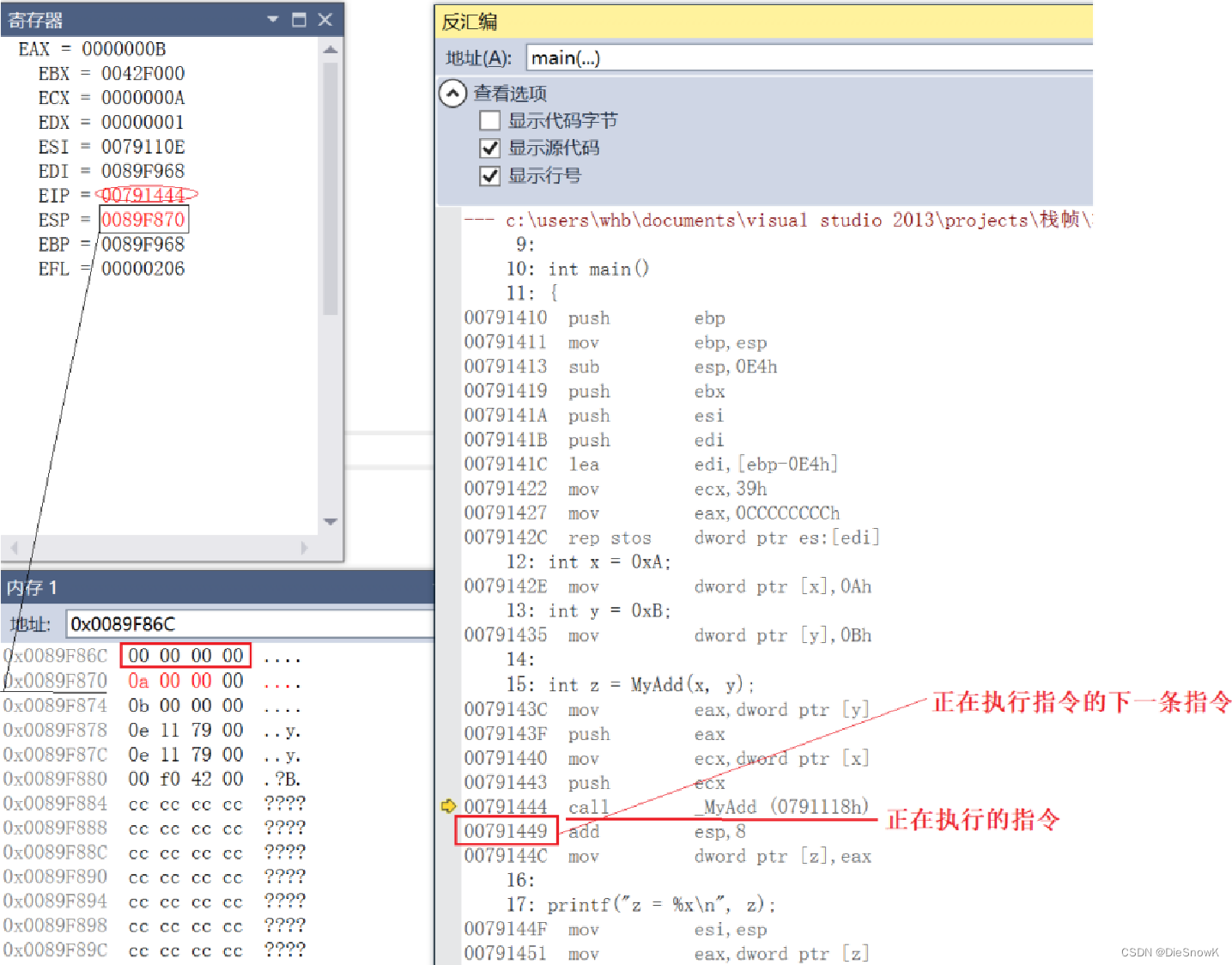
Task: Click the Registers vertical scrollbar thumb
Action: [330, 187]
